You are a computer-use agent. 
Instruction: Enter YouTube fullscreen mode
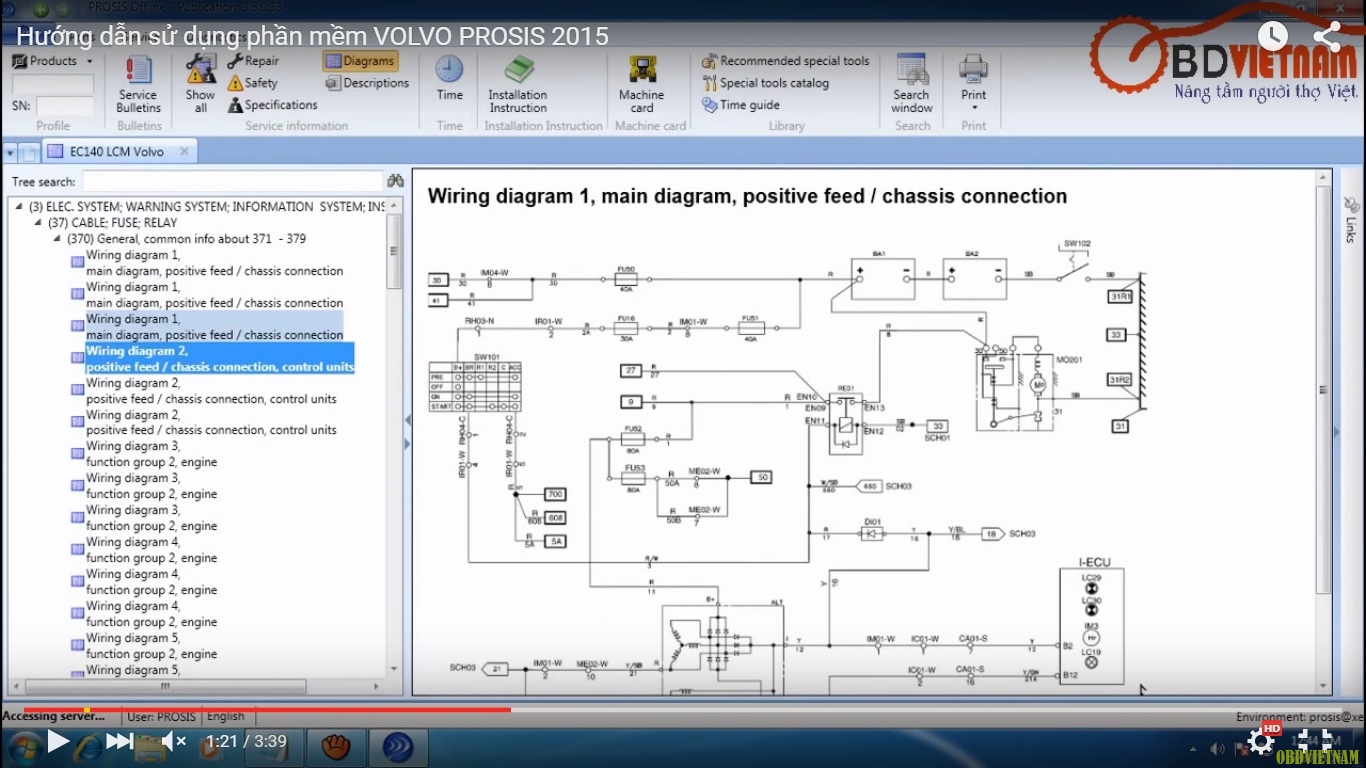[1316, 741]
